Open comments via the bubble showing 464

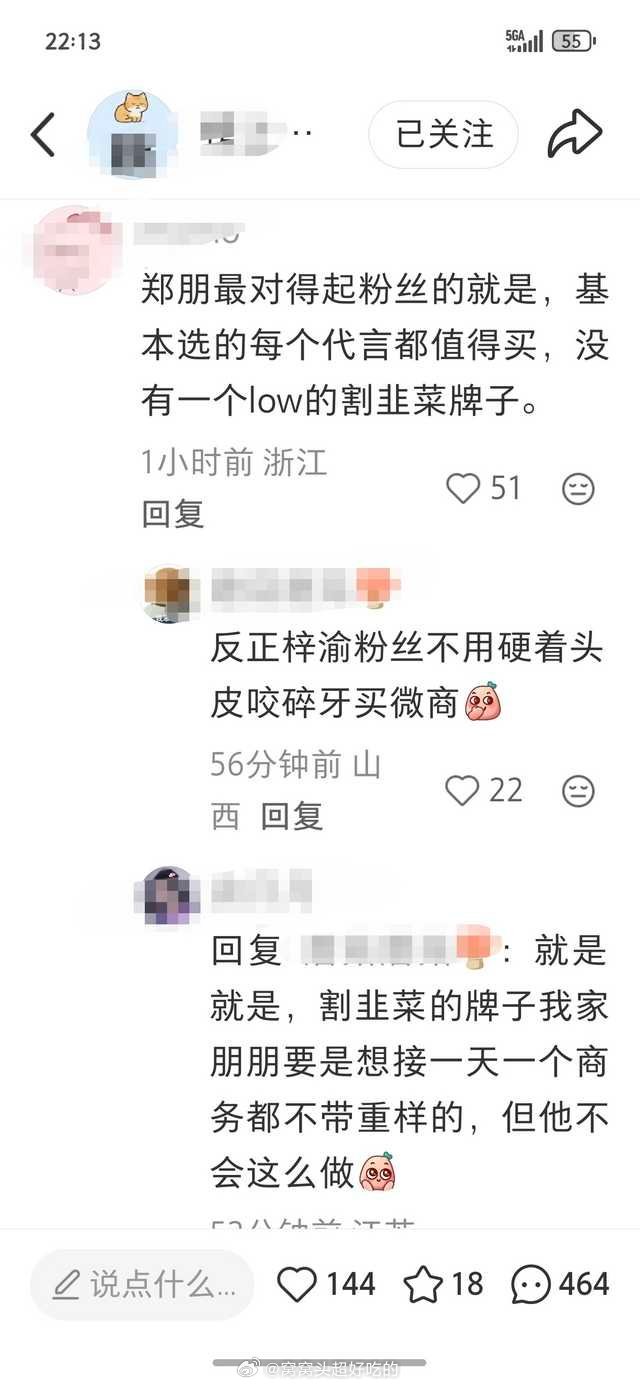(532, 1284)
